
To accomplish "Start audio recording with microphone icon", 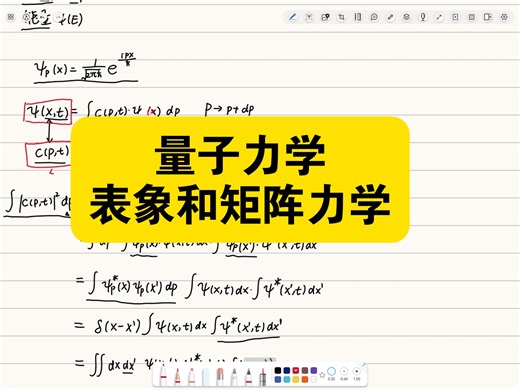I will pyautogui.click(x=423, y=17).
